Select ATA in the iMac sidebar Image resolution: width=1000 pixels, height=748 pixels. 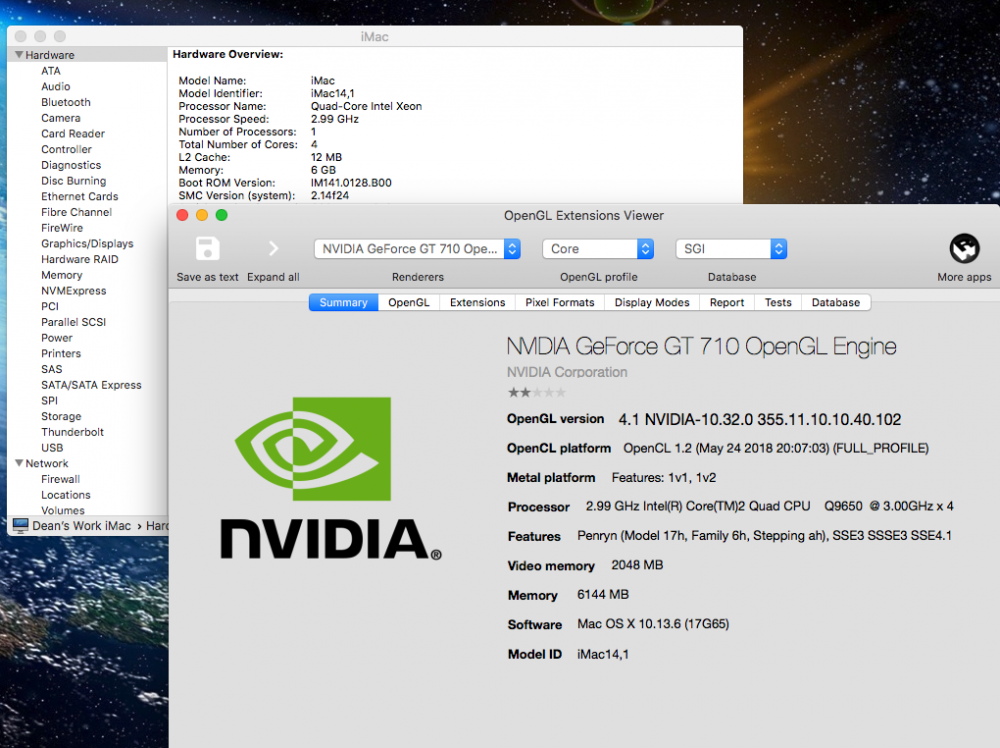tap(51, 71)
